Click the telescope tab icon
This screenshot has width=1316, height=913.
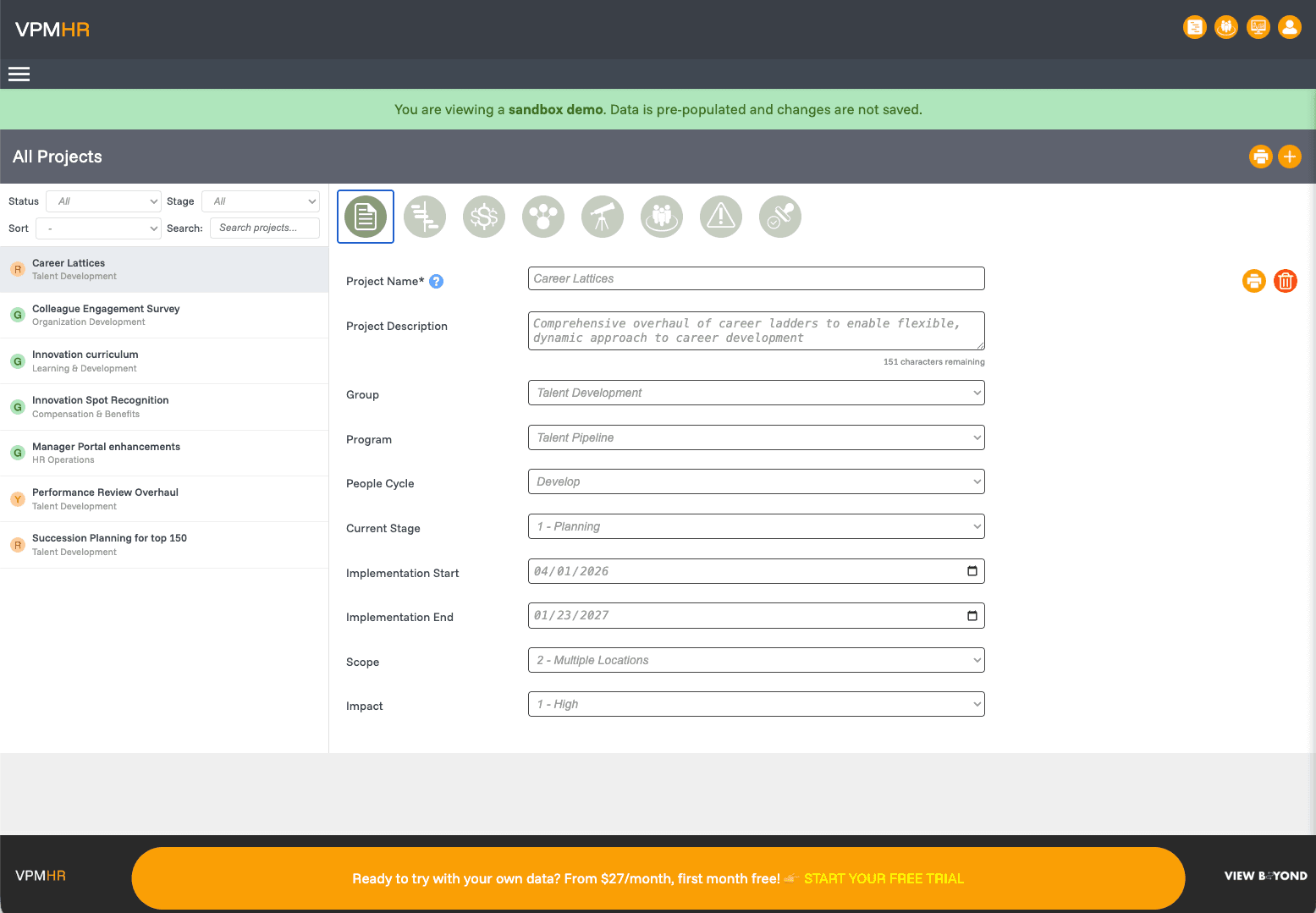[603, 217]
